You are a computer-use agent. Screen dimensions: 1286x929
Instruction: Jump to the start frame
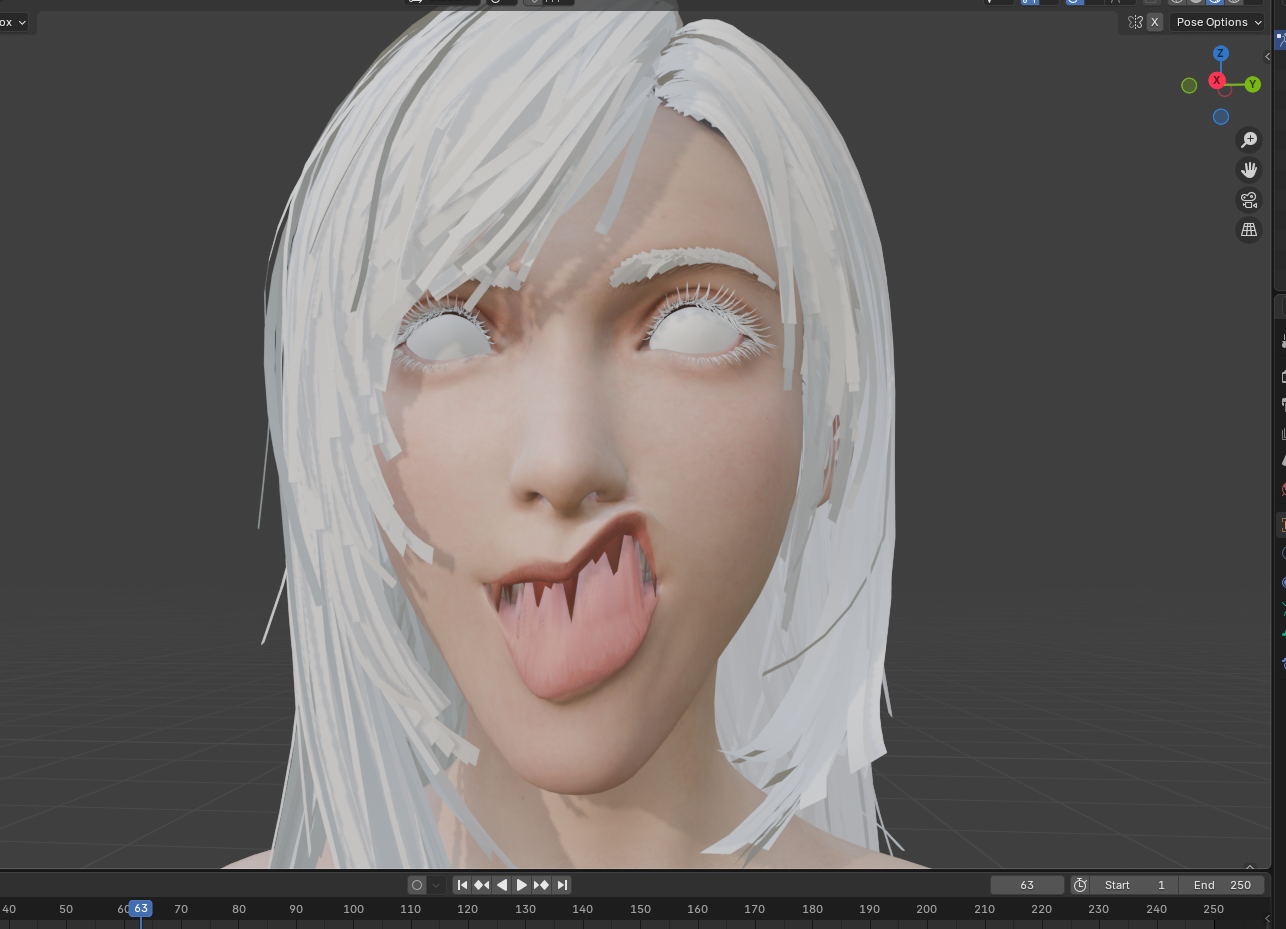point(462,885)
